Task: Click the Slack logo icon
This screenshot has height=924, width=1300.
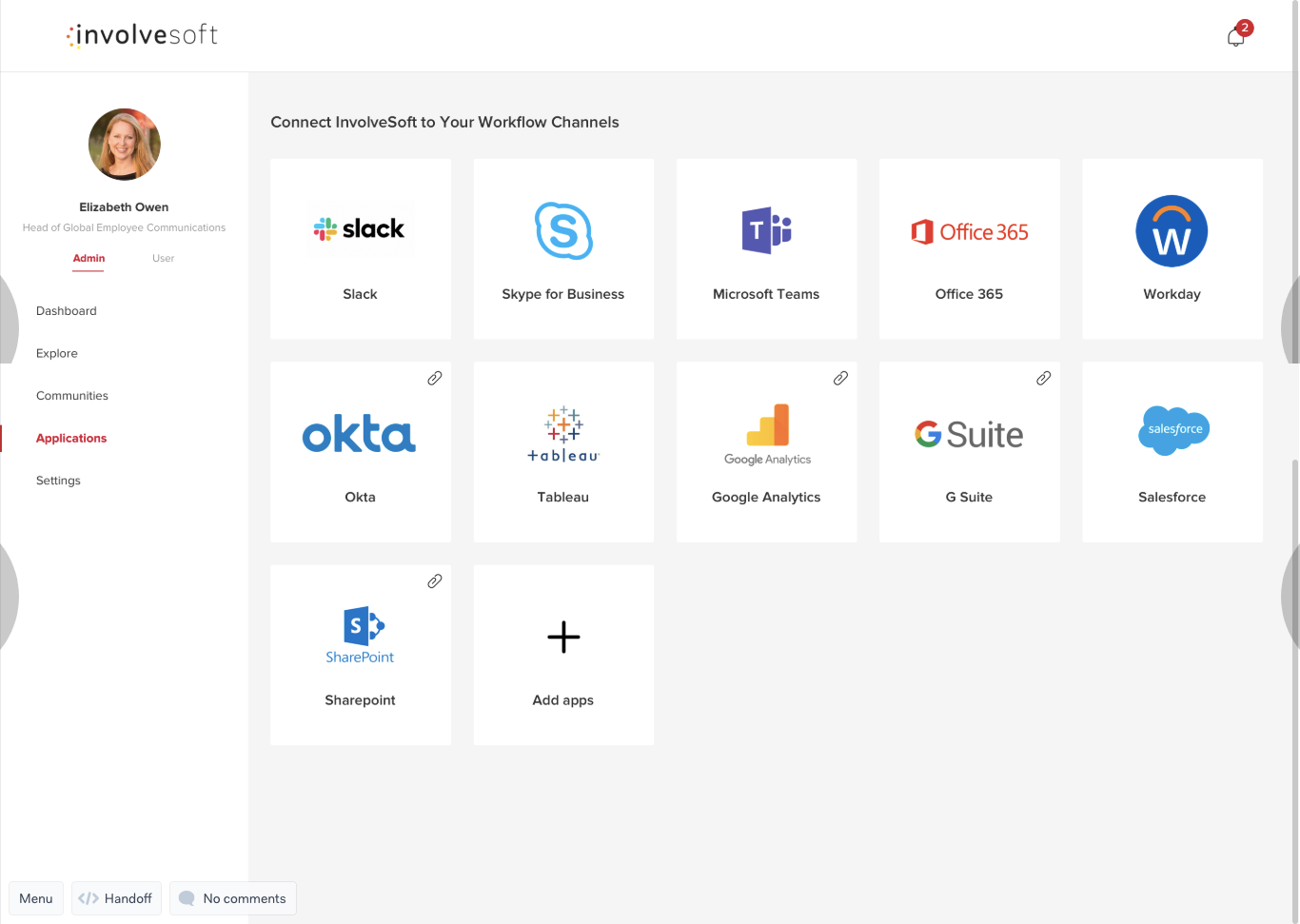Action: click(x=360, y=229)
